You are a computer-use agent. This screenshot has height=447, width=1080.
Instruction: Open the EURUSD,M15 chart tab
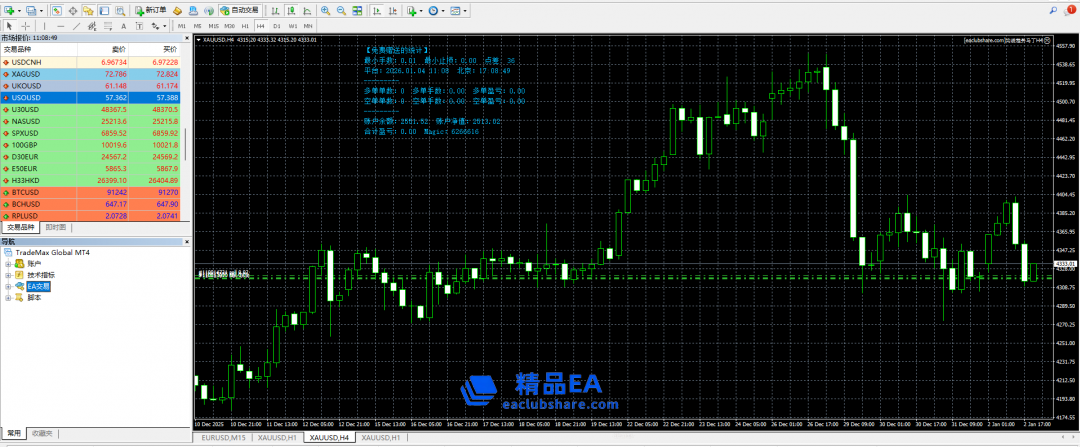(x=224, y=438)
